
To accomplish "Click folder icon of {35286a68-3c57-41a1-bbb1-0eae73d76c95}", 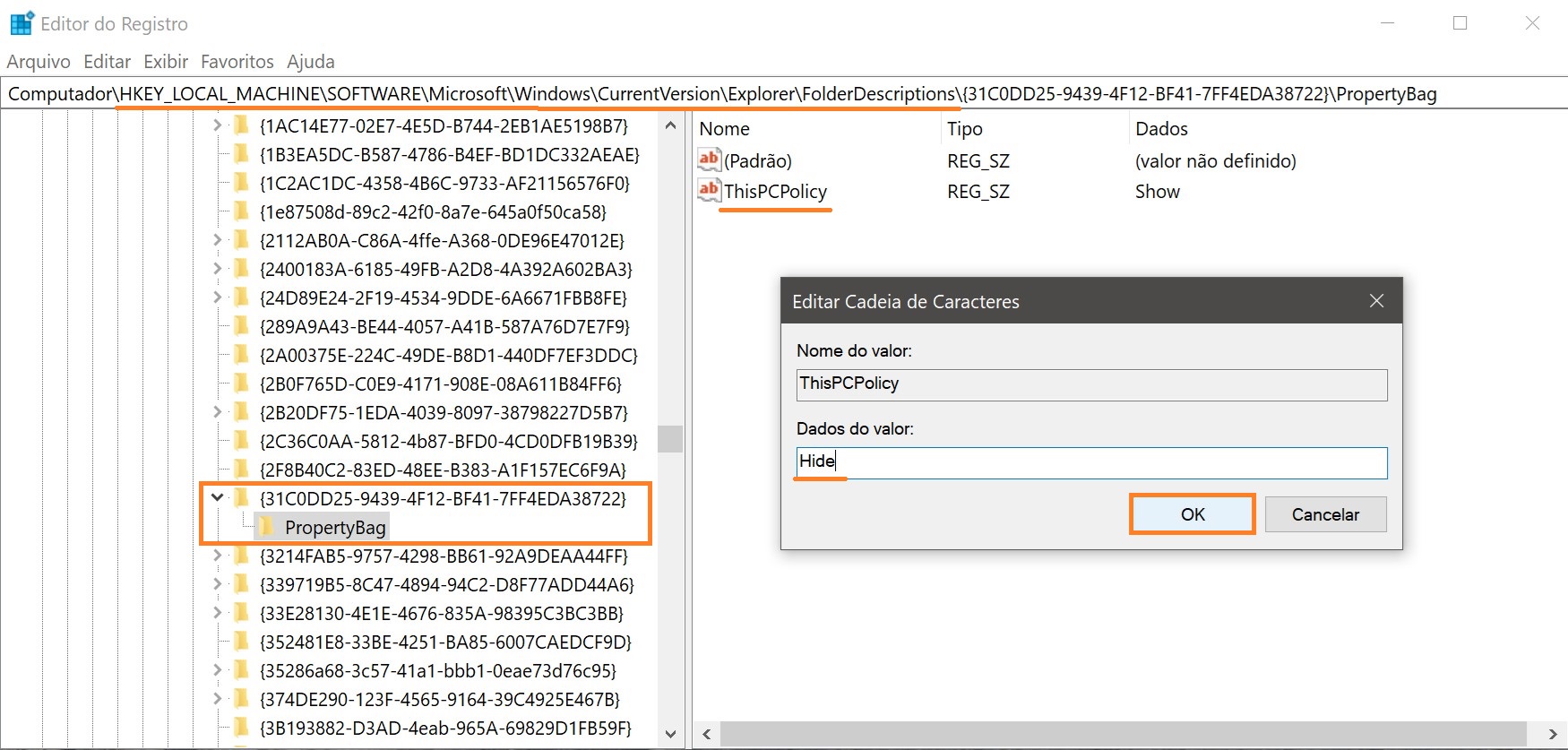I will pos(242,670).
